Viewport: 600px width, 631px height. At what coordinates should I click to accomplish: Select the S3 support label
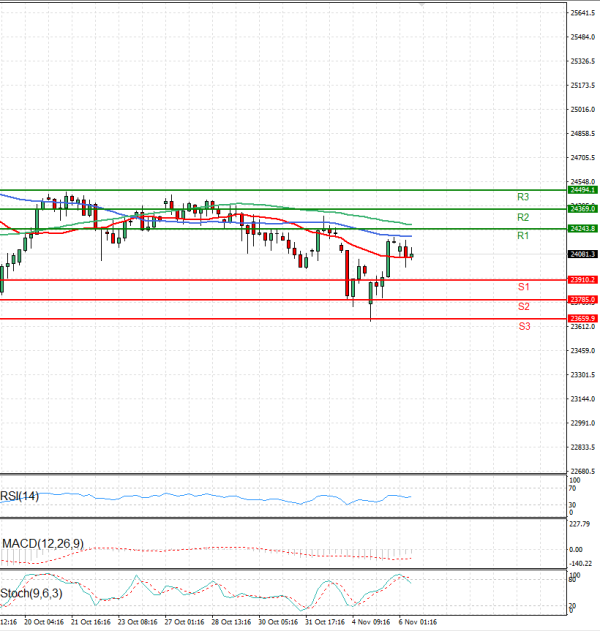(x=523, y=326)
